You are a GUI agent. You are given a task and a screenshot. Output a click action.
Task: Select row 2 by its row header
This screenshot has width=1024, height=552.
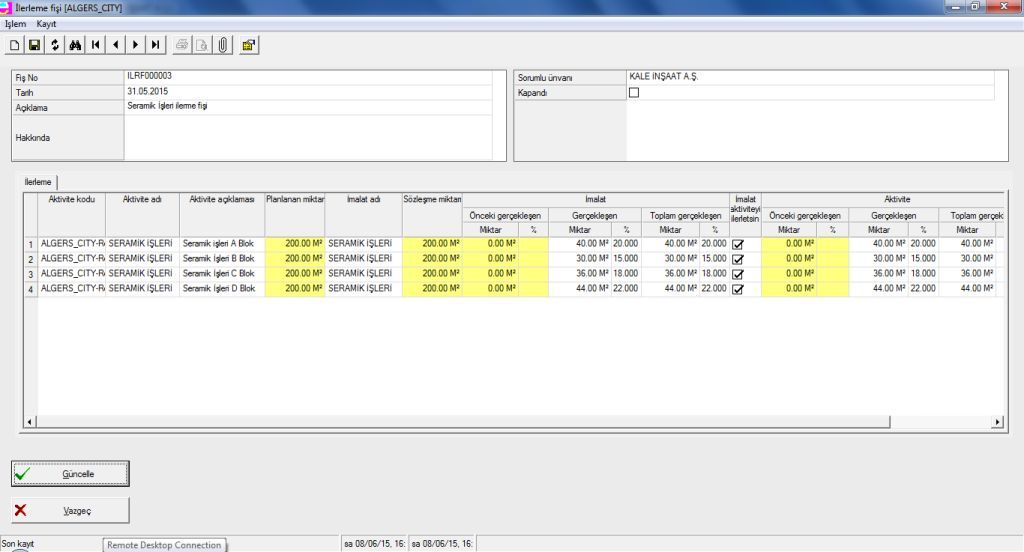[31, 258]
